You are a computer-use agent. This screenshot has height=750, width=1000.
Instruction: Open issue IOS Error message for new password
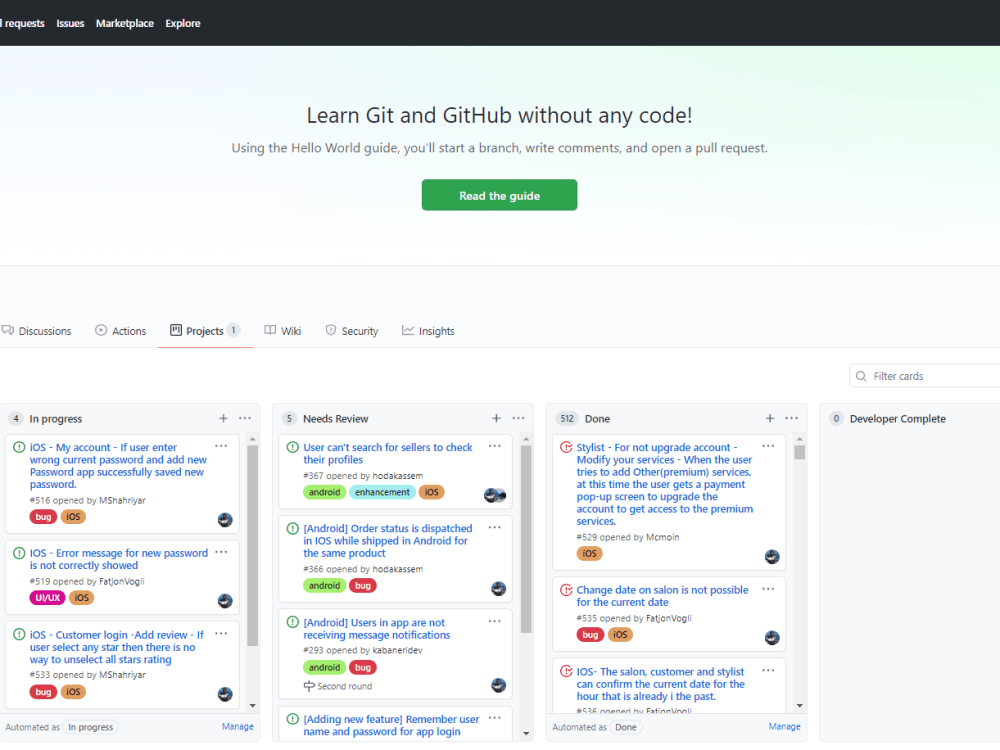pyautogui.click(x=119, y=559)
